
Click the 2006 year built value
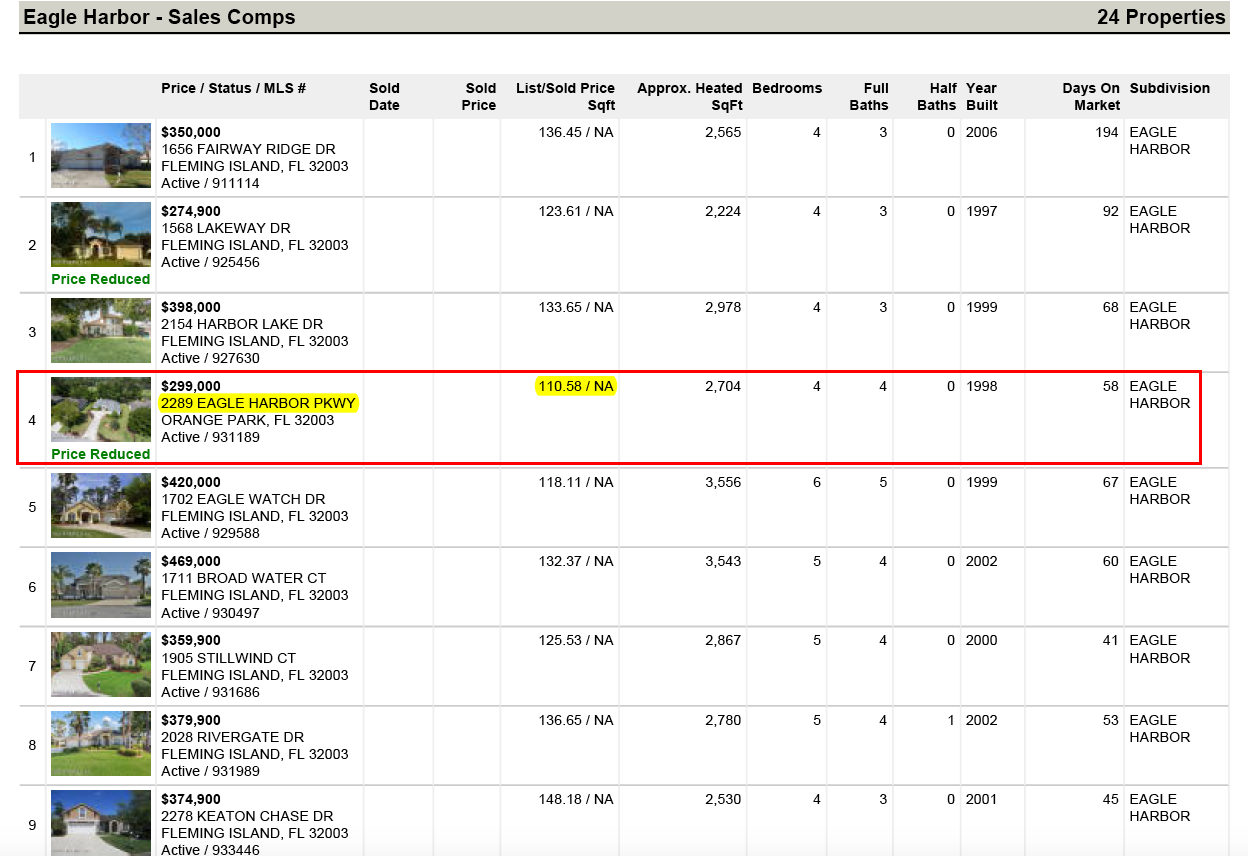click(x=982, y=132)
